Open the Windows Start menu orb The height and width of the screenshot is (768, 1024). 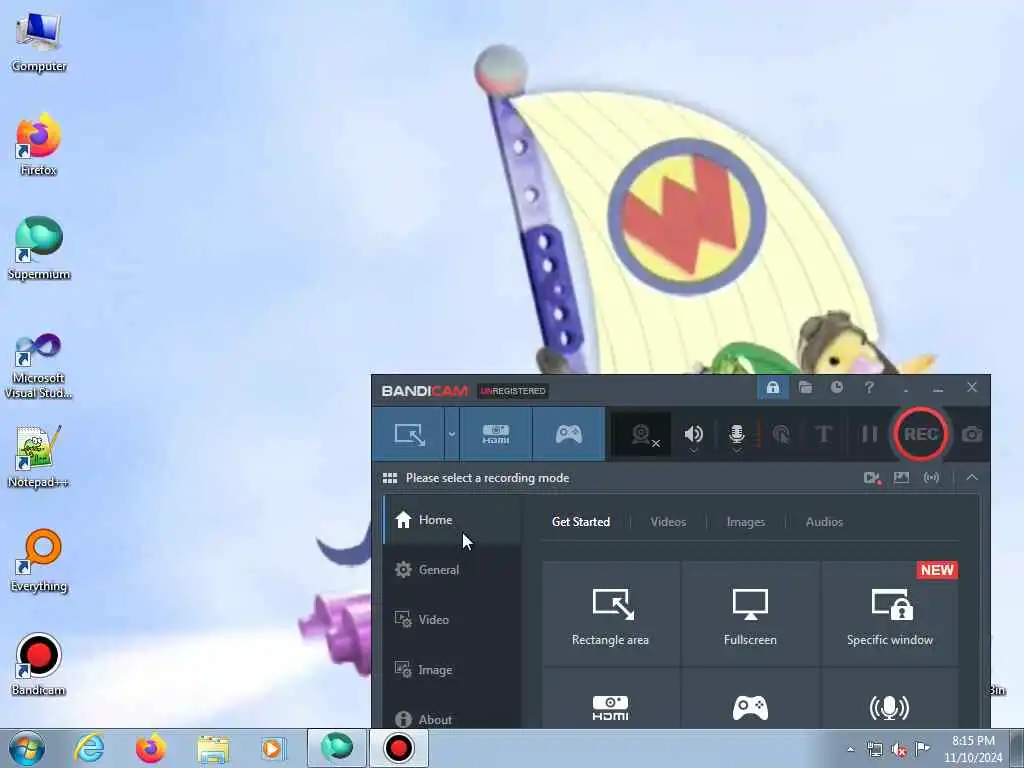[27, 748]
